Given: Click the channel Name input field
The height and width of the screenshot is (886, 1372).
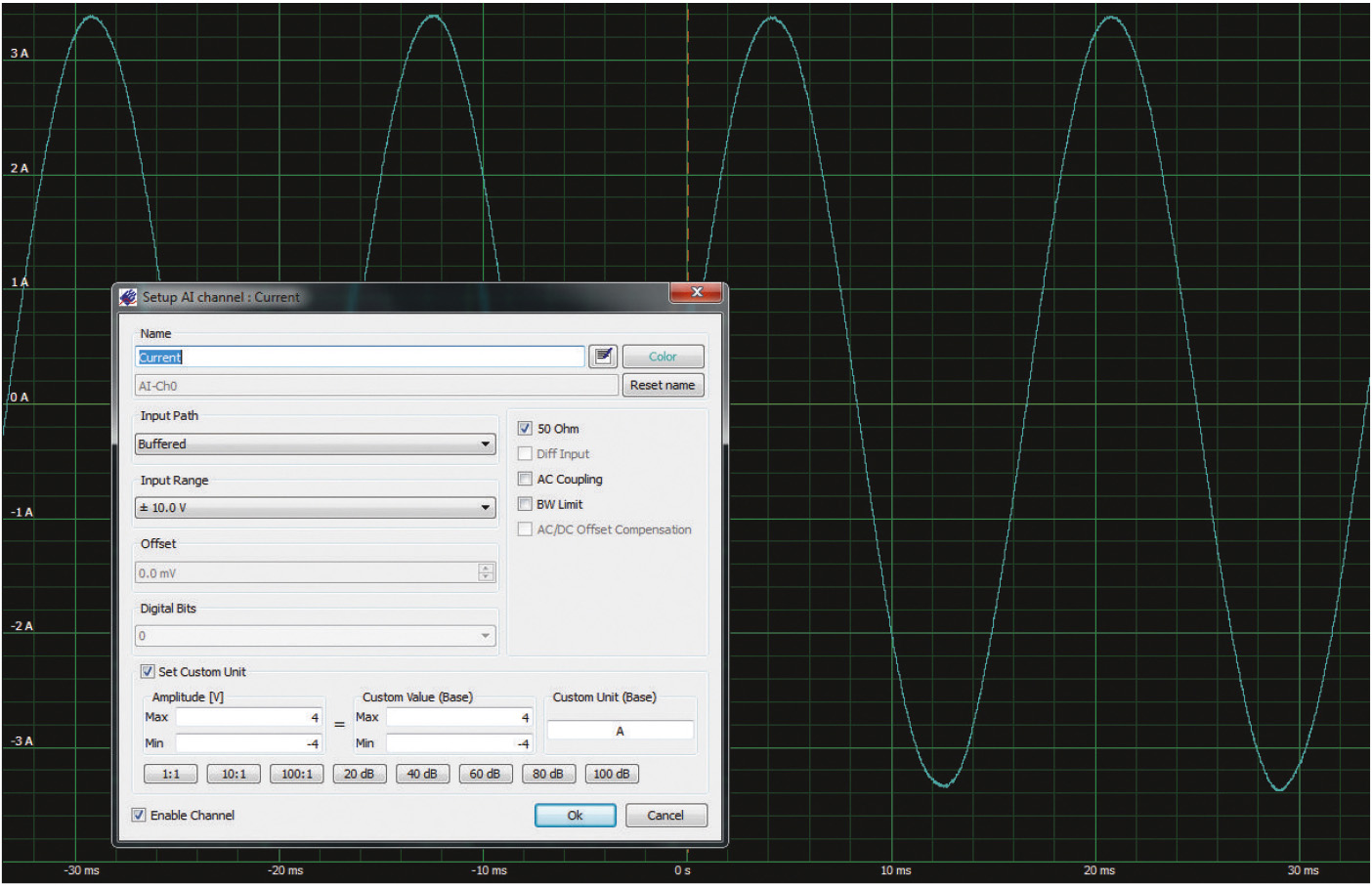Looking at the screenshot, I should 360,357.
